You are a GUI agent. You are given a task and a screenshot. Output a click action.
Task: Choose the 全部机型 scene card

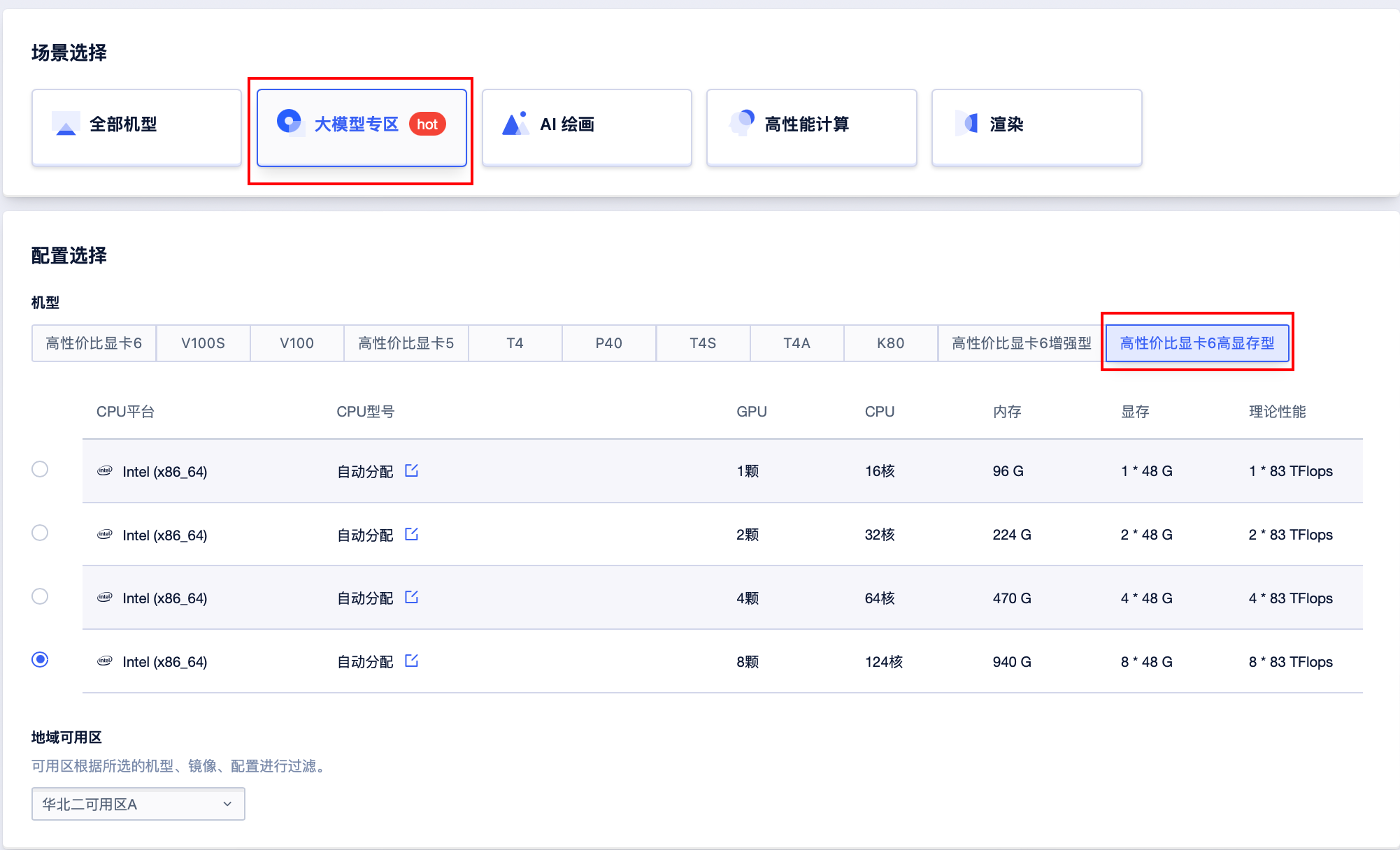pyautogui.click(x=136, y=127)
